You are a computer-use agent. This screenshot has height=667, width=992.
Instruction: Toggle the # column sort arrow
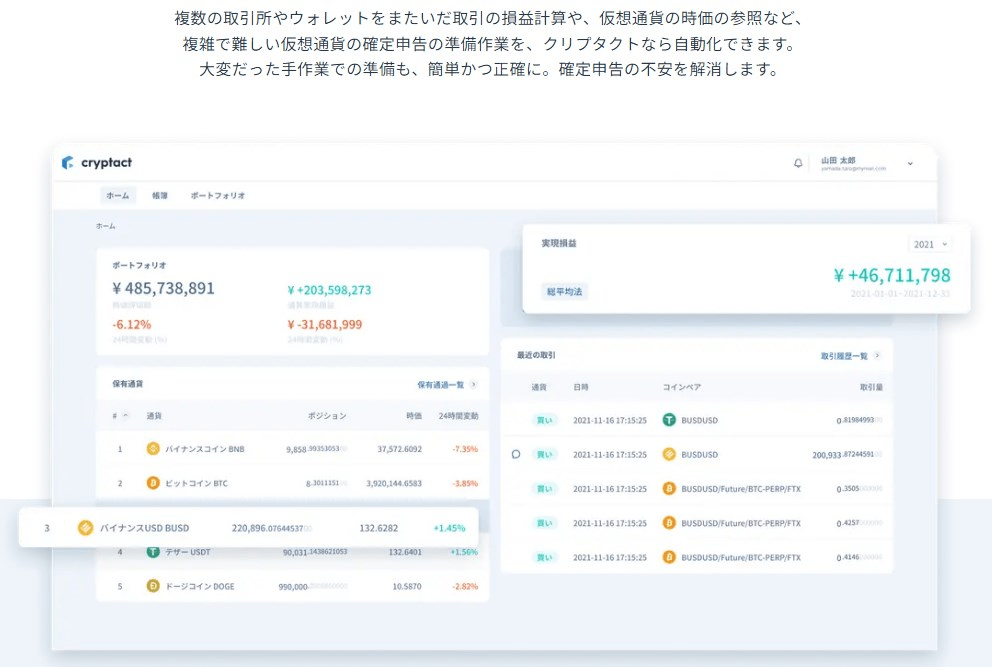pyautogui.click(x=125, y=416)
